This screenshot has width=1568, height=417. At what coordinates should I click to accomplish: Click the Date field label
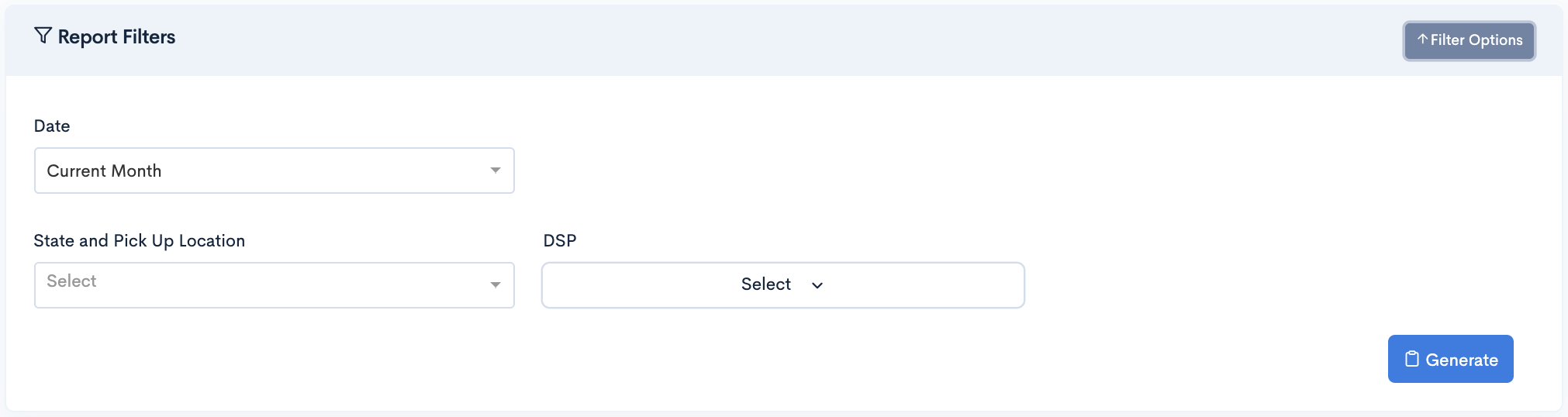[x=52, y=126]
